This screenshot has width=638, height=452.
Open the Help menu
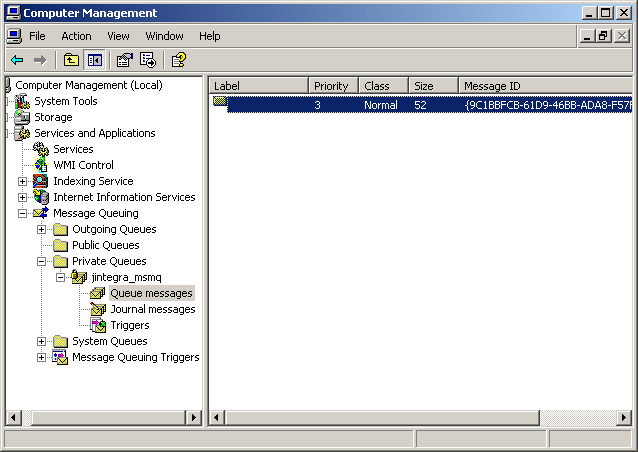point(210,36)
